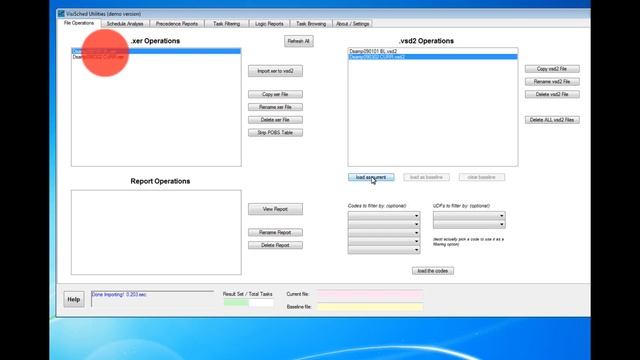Expand the fourth Codes to filter by dropdown
This screenshot has width=640, height=360.
click(x=416, y=241)
